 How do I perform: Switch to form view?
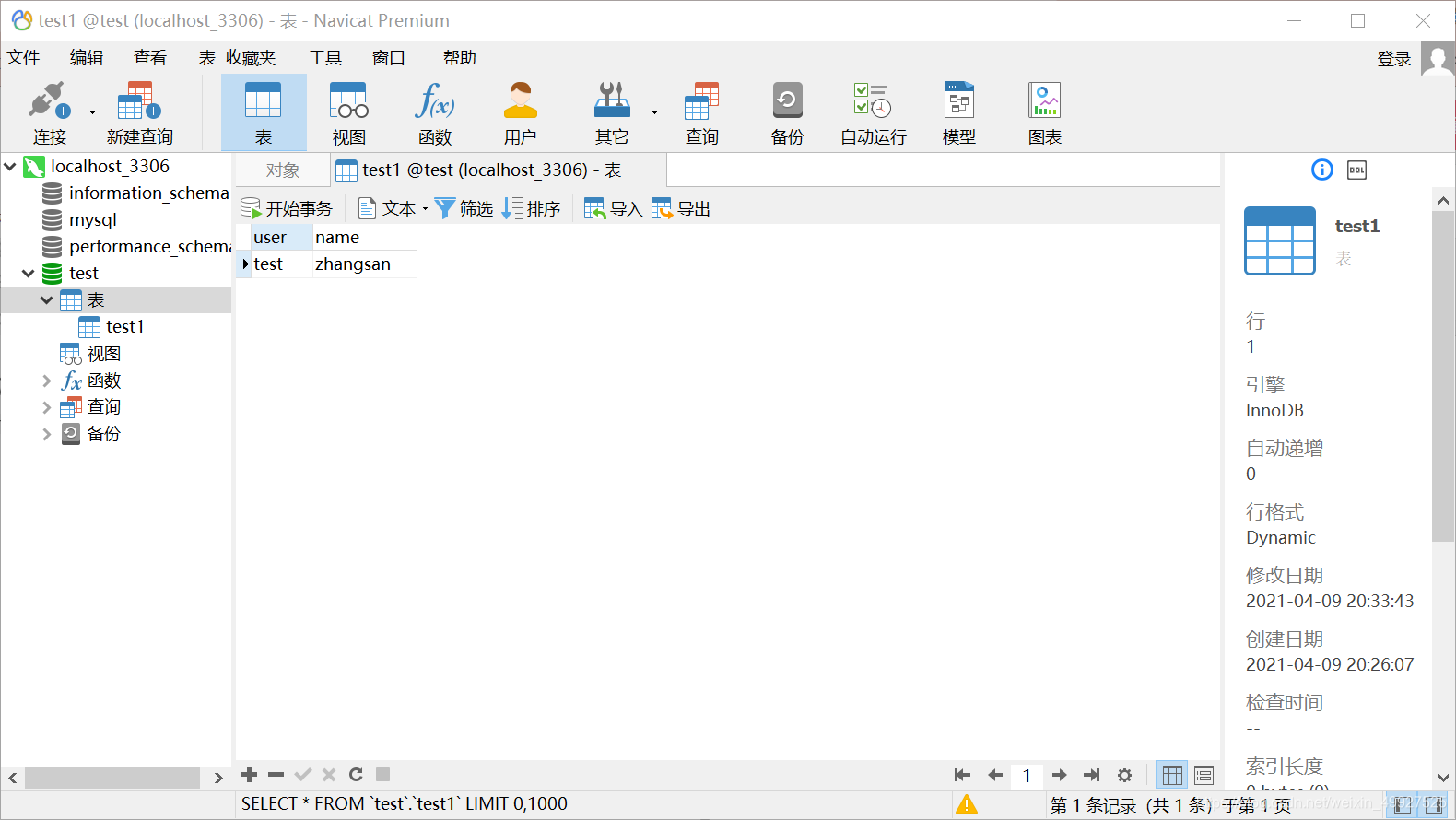tap(1204, 776)
